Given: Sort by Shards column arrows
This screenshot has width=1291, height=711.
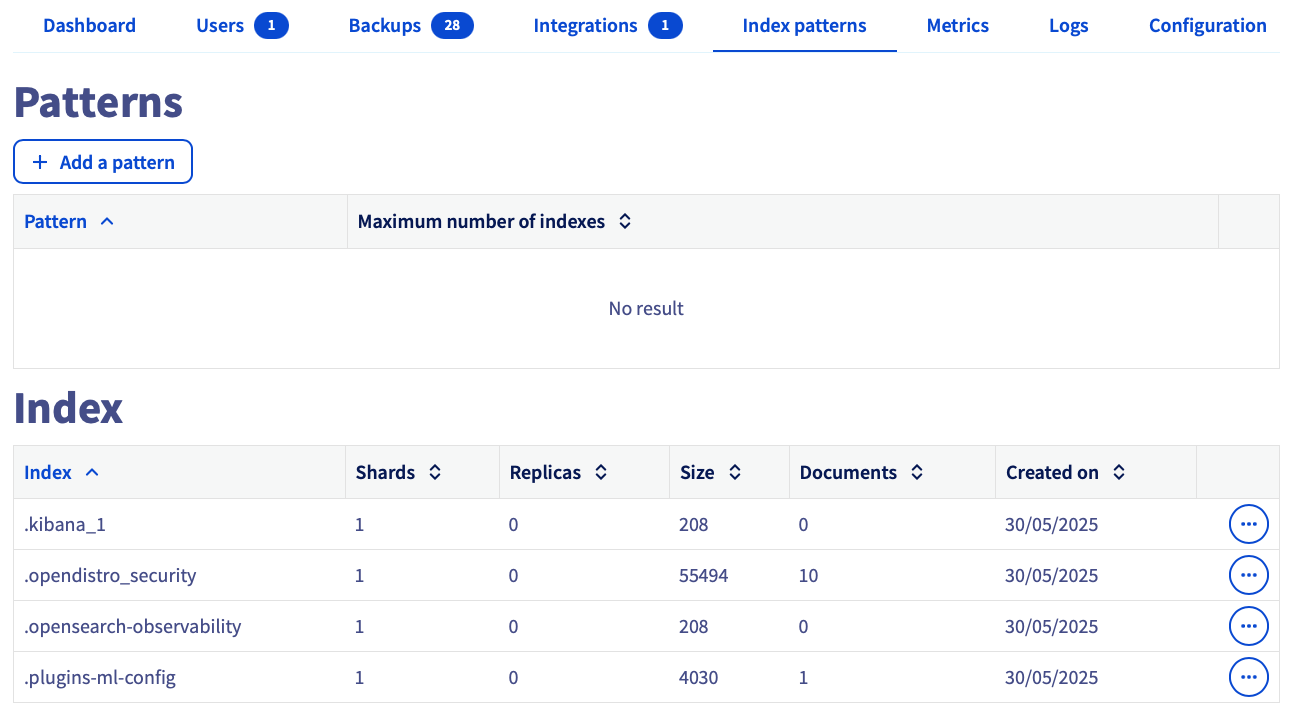Looking at the screenshot, I should [435, 473].
